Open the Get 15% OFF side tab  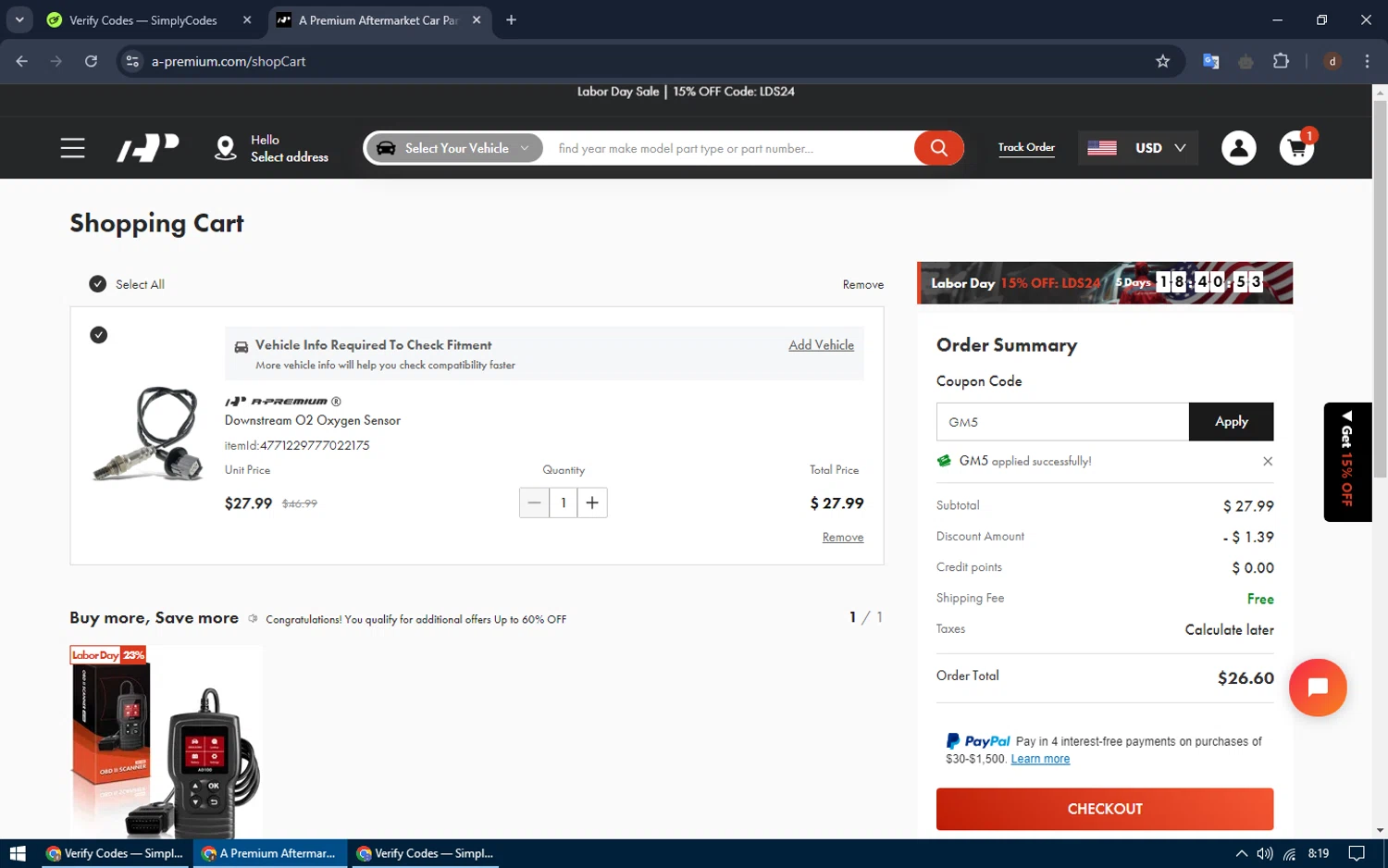(1347, 462)
